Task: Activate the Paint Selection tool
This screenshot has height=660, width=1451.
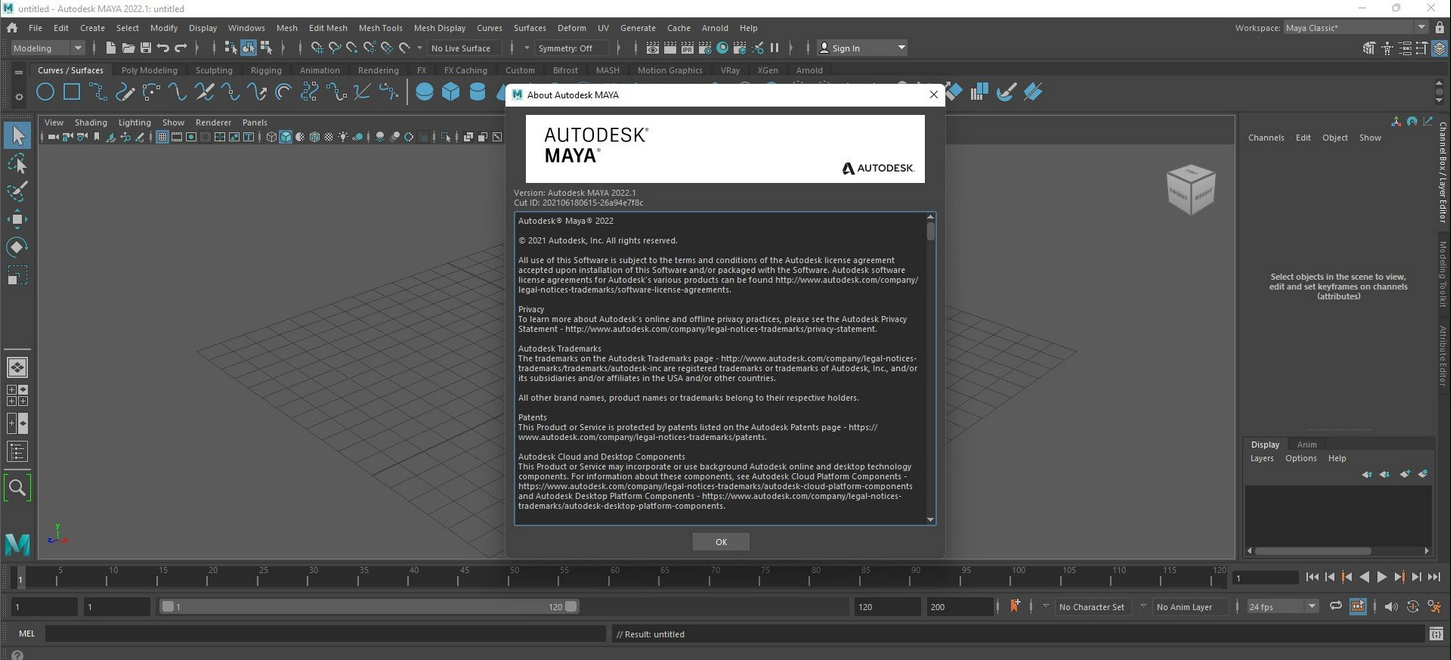Action: pos(17,191)
